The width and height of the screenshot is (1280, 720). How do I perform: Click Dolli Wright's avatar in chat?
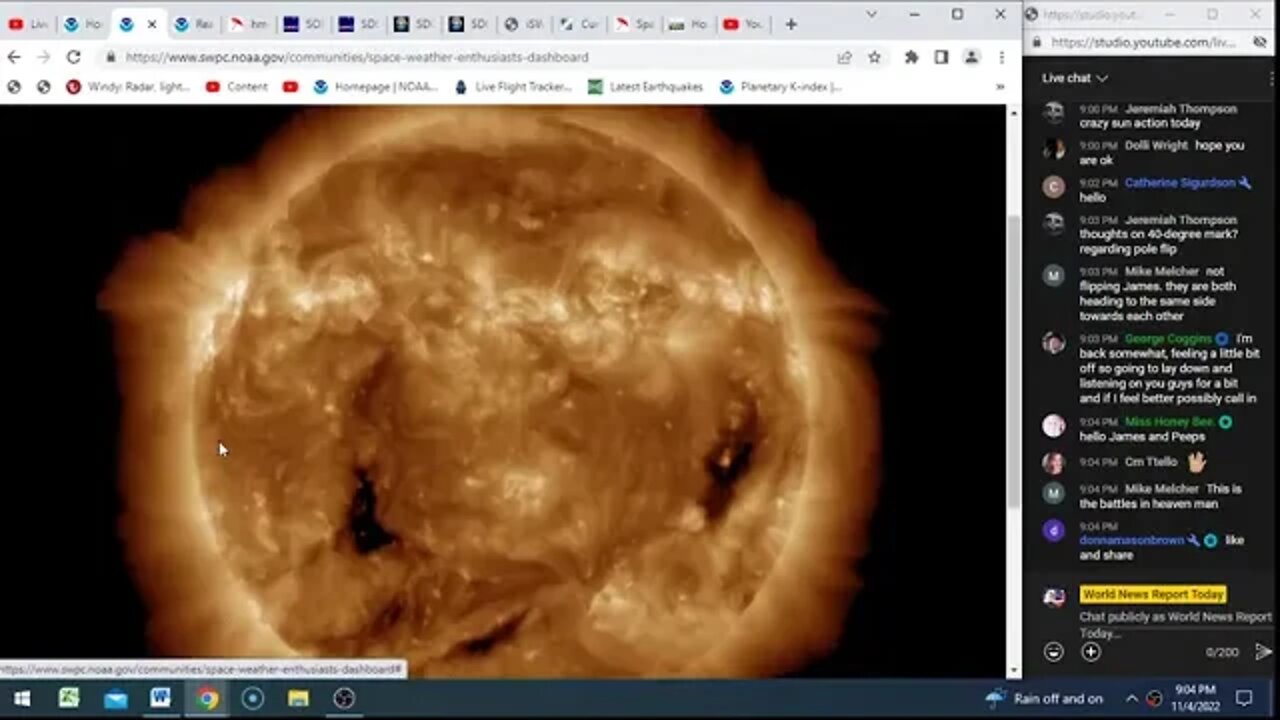[x=1053, y=148]
